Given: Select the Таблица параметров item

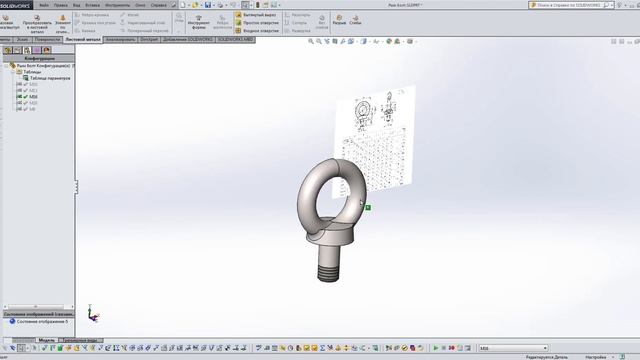Looking at the screenshot, I should coord(47,78).
